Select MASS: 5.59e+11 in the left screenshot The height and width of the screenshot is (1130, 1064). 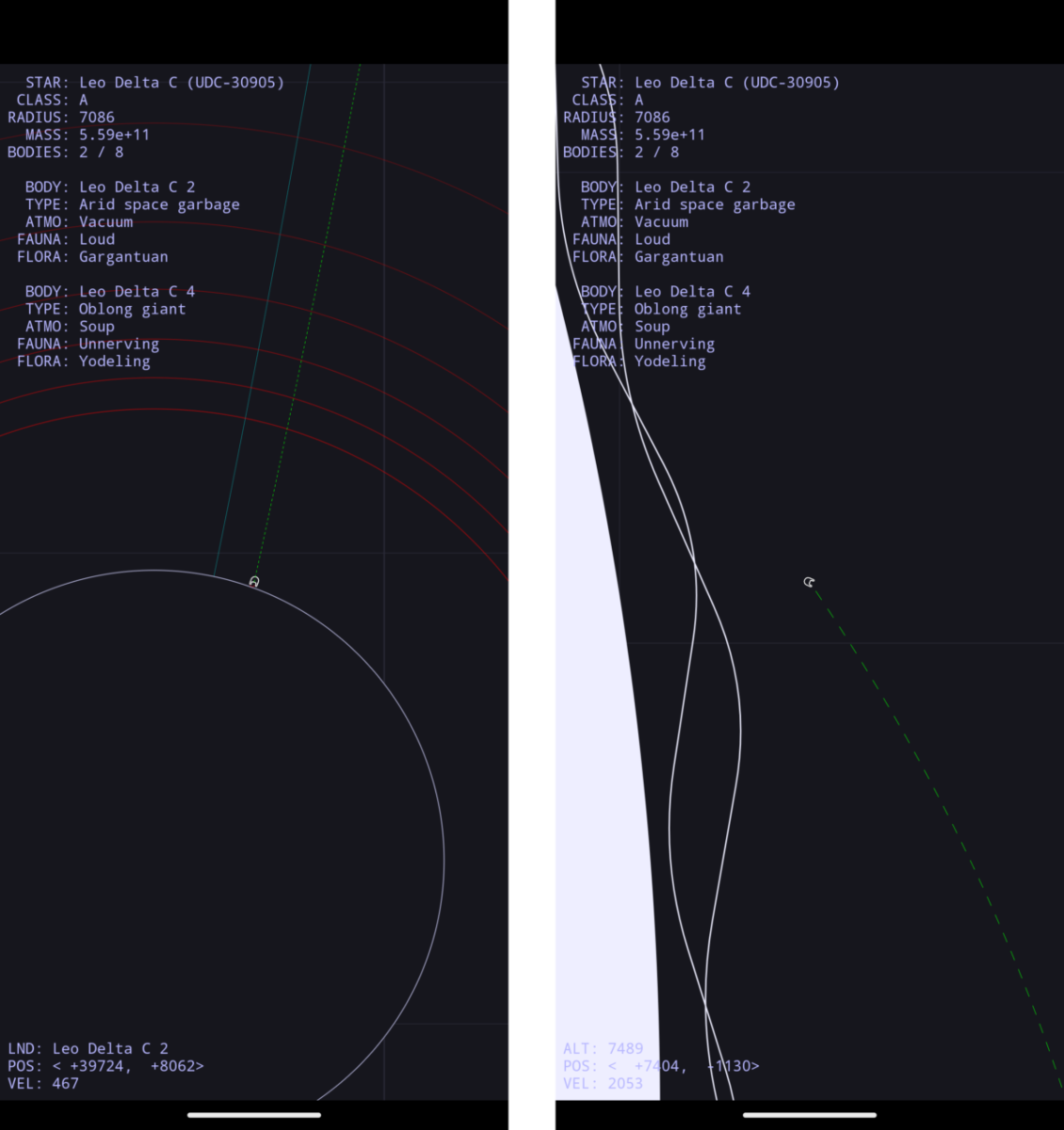tap(88, 135)
